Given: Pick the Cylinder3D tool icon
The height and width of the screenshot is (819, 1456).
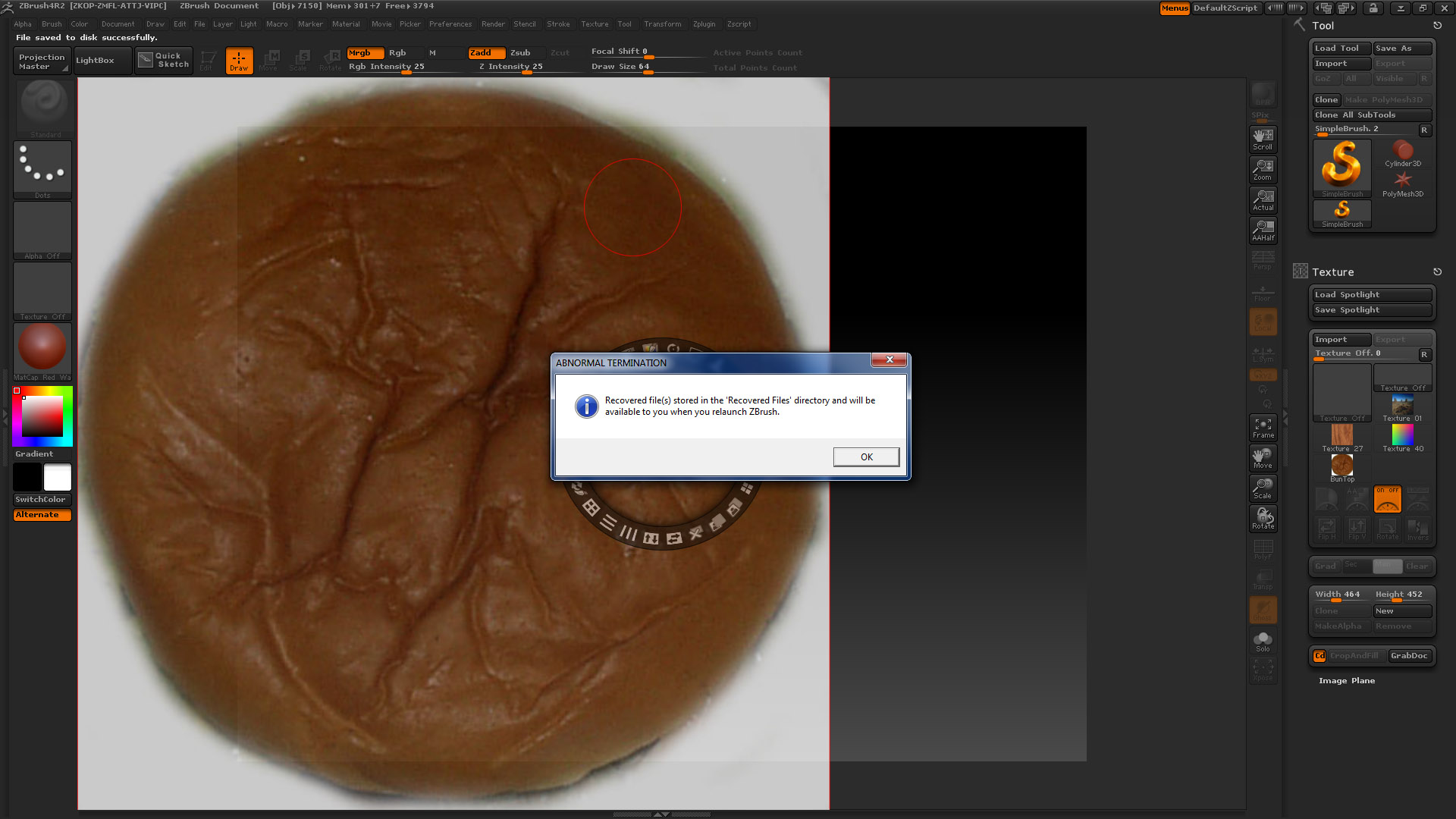Looking at the screenshot, I should [1402, 152].
